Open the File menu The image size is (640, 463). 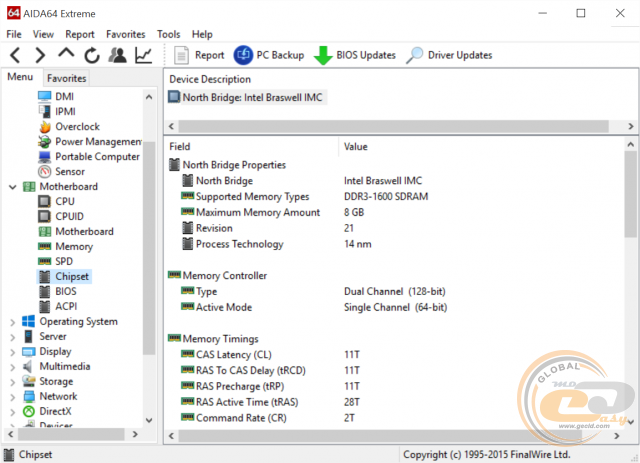[14, 34]
